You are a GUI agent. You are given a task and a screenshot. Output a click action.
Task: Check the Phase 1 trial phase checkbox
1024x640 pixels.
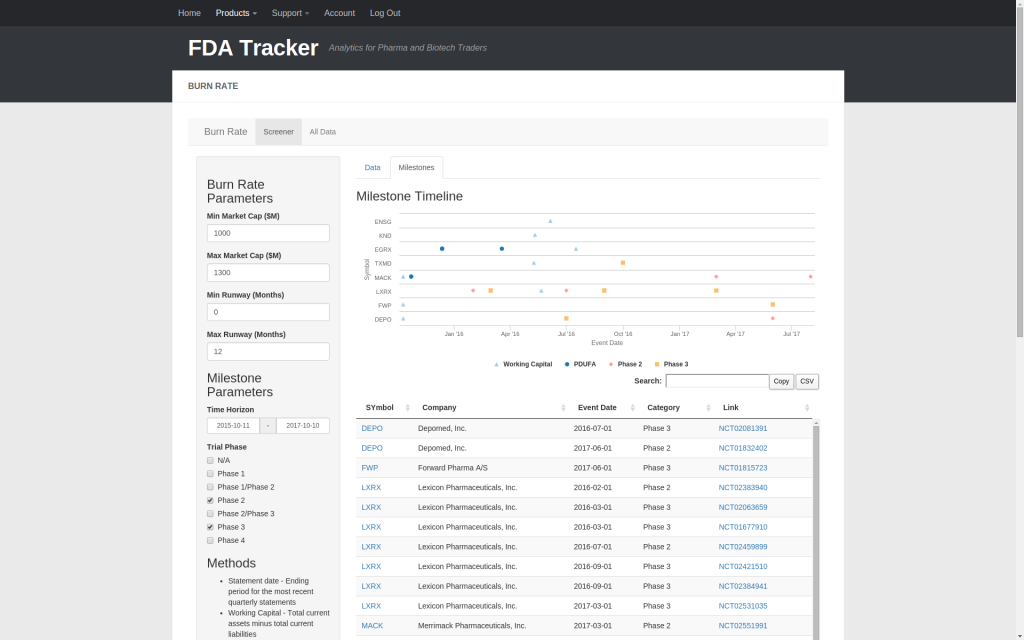click(210, 473)
